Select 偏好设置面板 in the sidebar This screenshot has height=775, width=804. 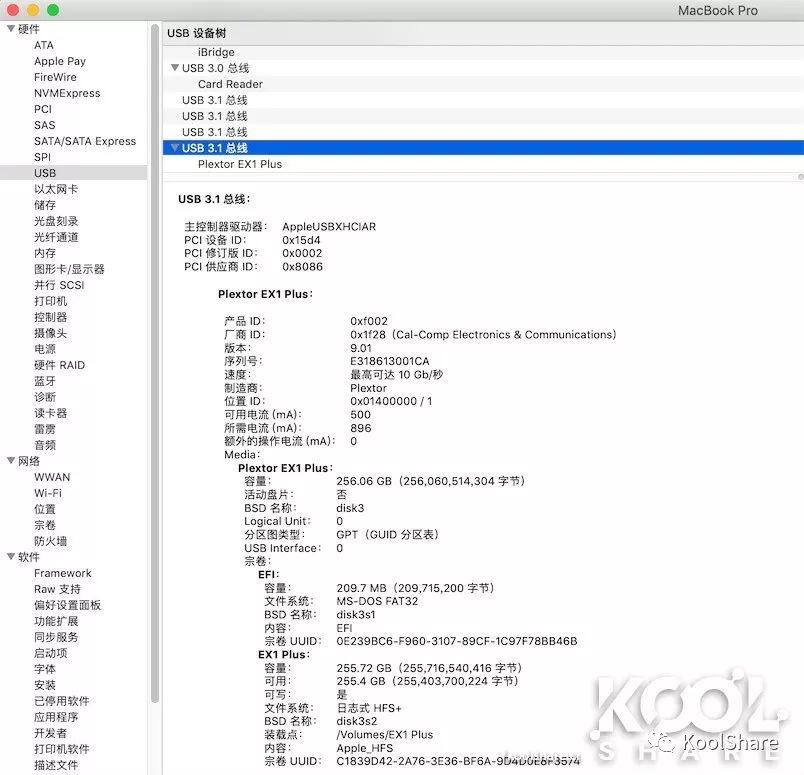(67, 605)
